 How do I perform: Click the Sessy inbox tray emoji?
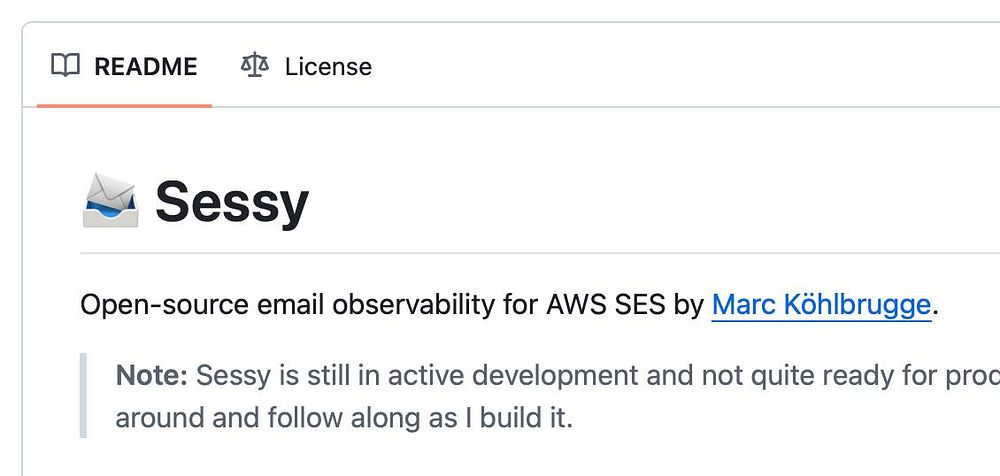[109, 201]
